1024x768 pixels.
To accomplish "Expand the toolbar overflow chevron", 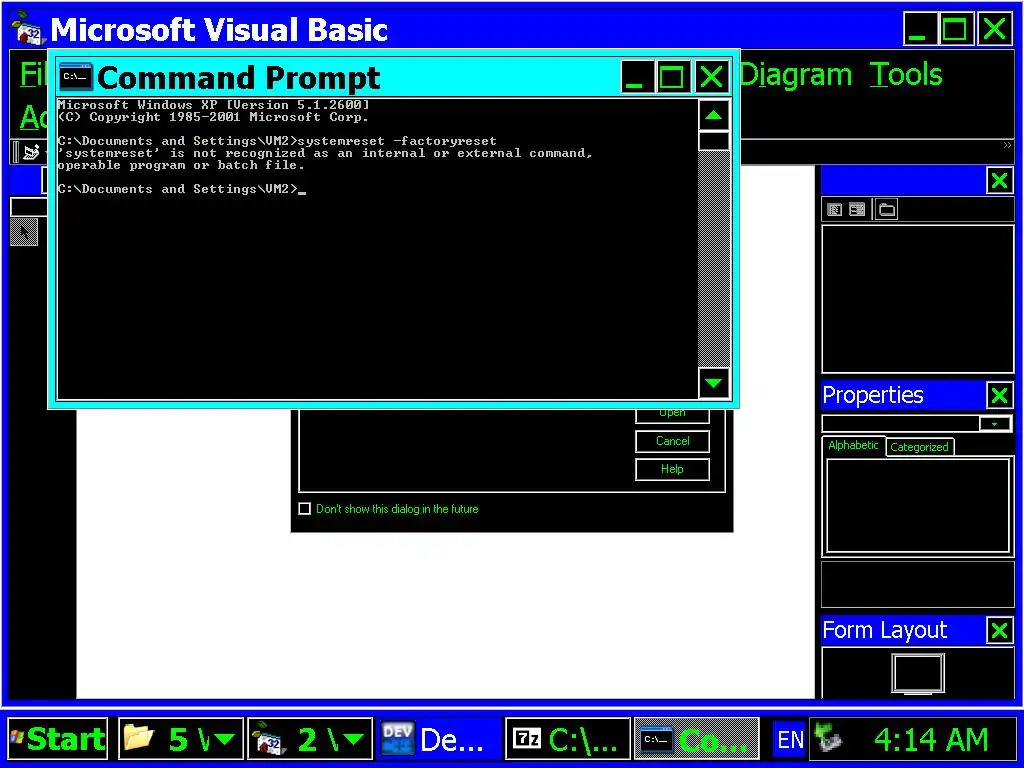I will click(1007, 145).
